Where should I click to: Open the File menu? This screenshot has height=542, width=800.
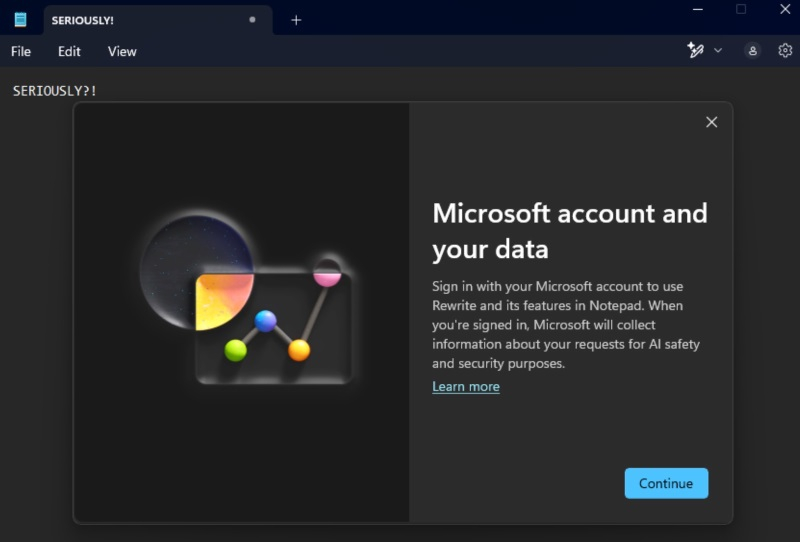tap(21, 51)
